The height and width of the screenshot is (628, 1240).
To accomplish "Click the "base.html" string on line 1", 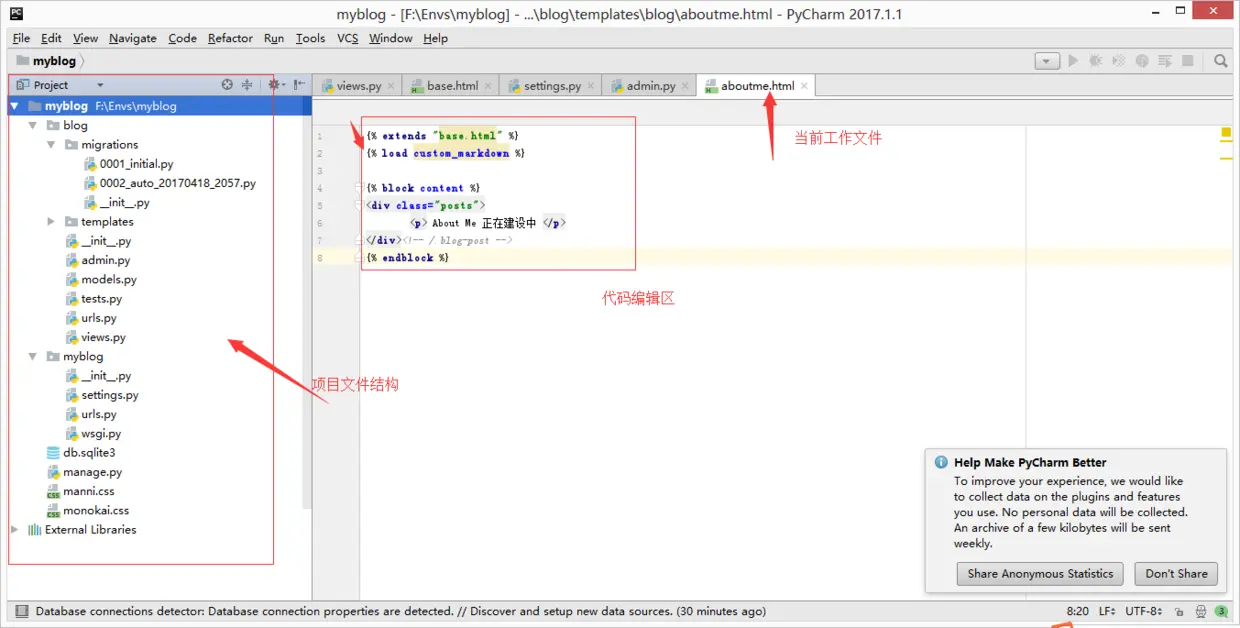I will [468, 136].
